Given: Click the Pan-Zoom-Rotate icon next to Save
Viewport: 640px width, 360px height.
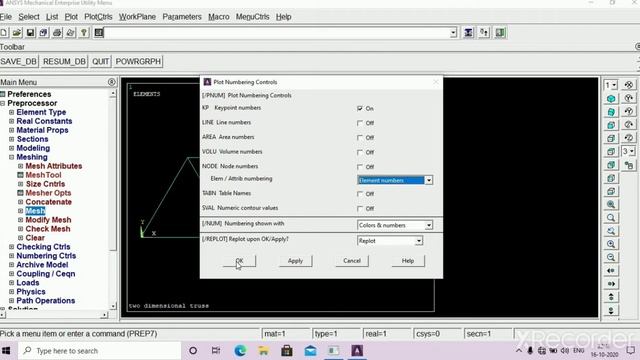Looking at the screenshot, I should tap(44, 33).
